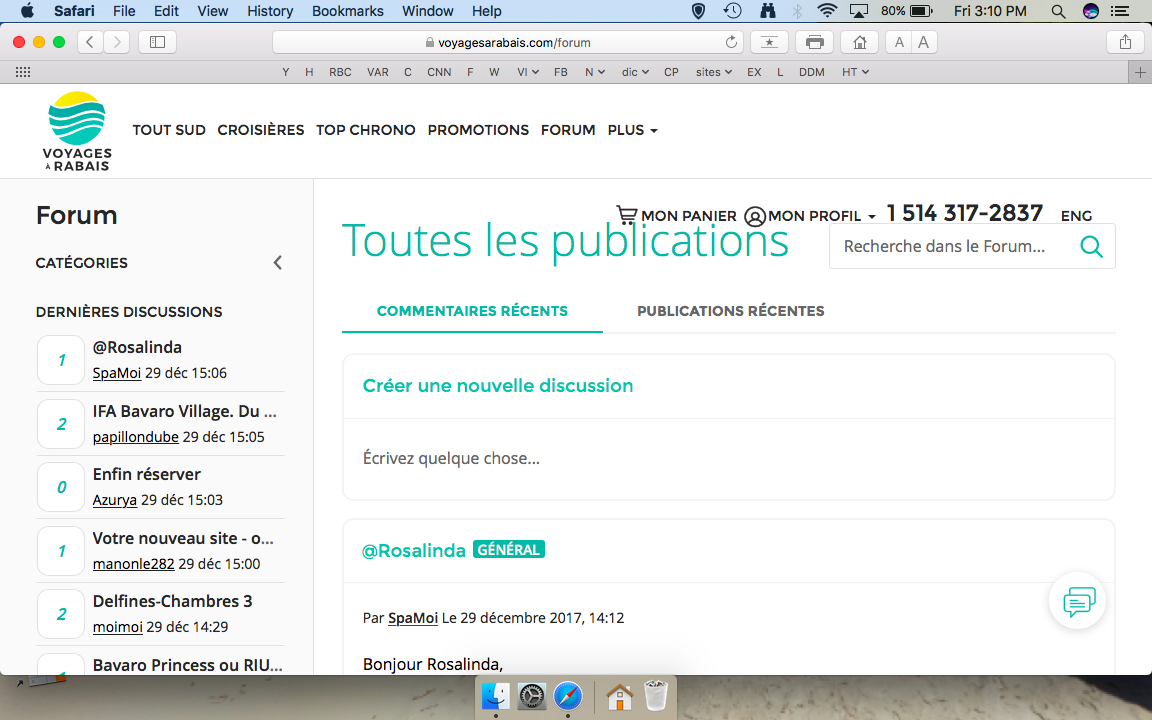Open the Enfin réserver discussion

pos(146,475)
